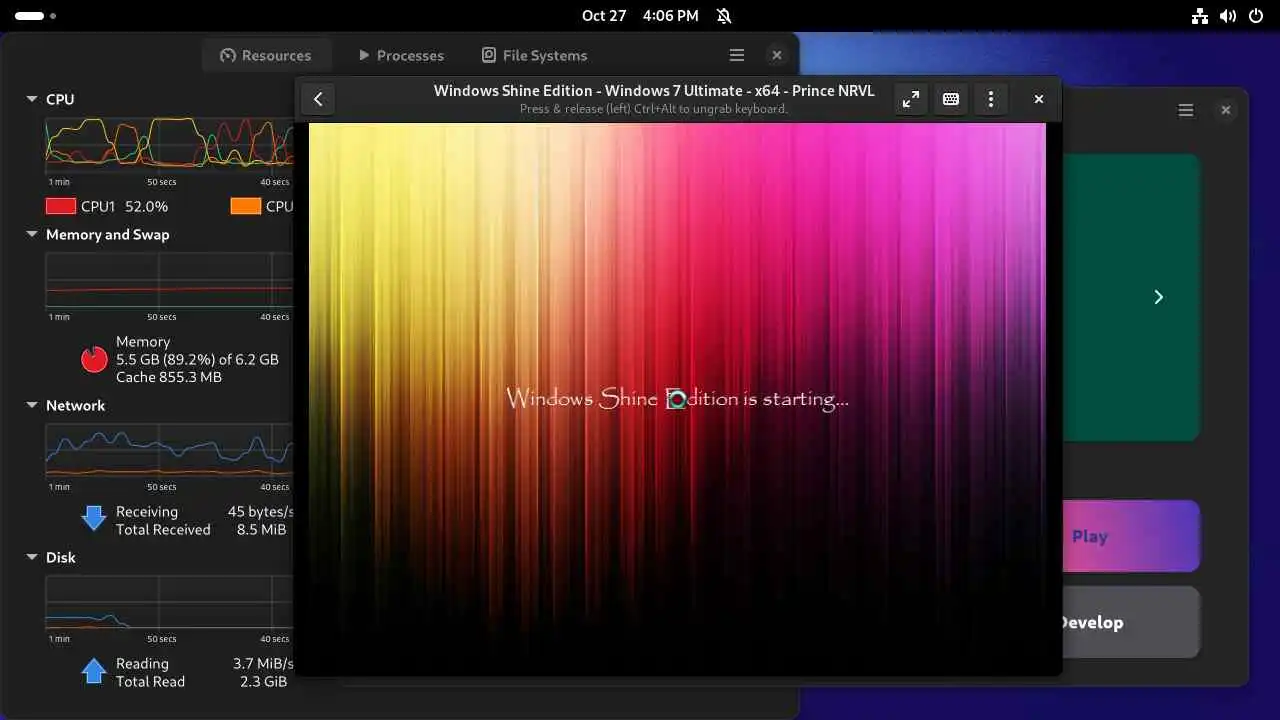Open the Activities overview pill
This screenshot has height=720, width=1280.
(36, 16)
